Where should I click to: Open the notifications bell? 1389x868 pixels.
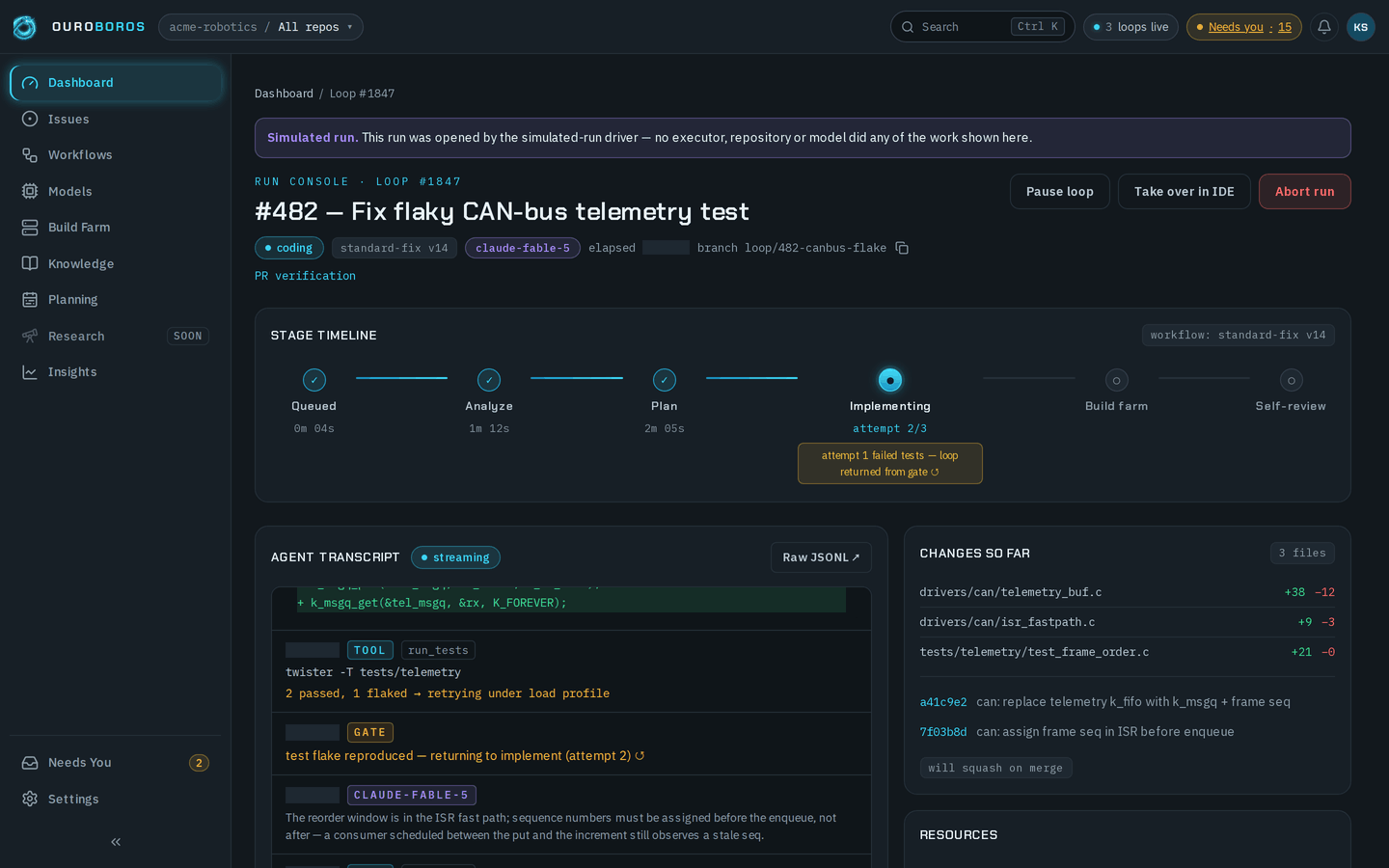click(1324, 27)
